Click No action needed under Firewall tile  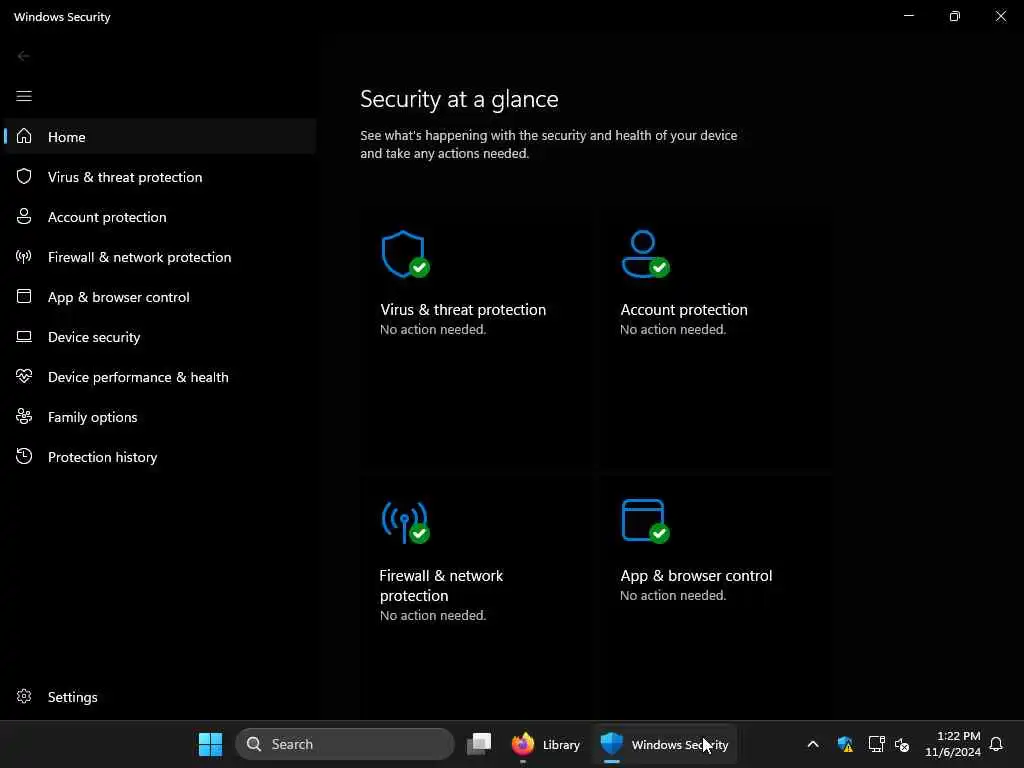pos(433,615)
